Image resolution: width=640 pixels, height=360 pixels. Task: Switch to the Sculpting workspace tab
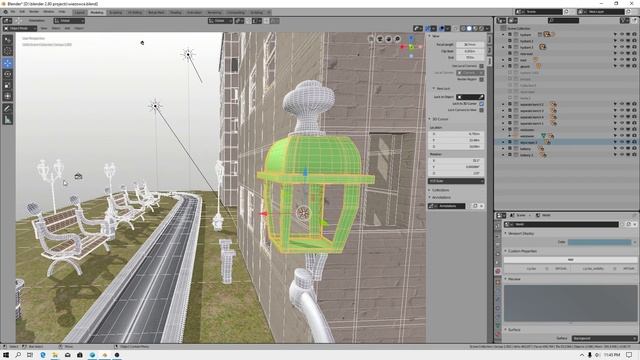pyautogui.click(x=116, y=12)
